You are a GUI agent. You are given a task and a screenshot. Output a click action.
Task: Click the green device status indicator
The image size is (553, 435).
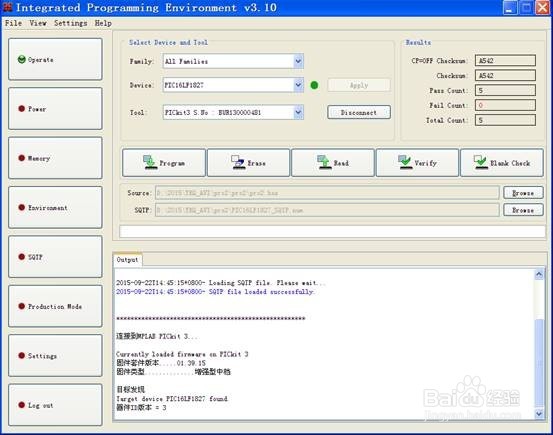click(x=314, y=85)
